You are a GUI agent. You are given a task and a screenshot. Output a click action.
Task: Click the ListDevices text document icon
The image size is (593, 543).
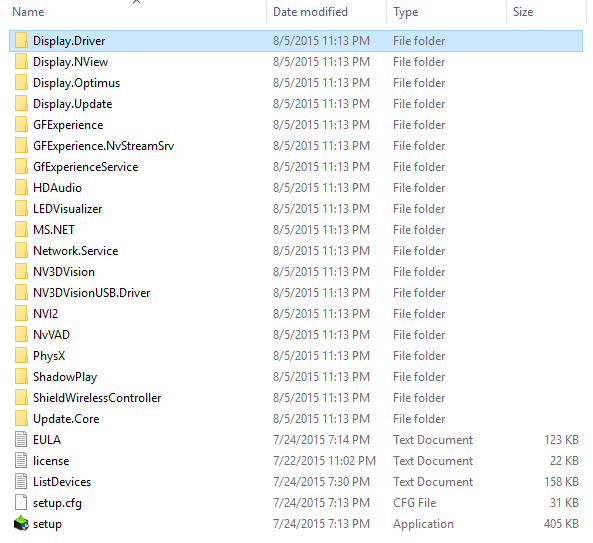[21, 481]
